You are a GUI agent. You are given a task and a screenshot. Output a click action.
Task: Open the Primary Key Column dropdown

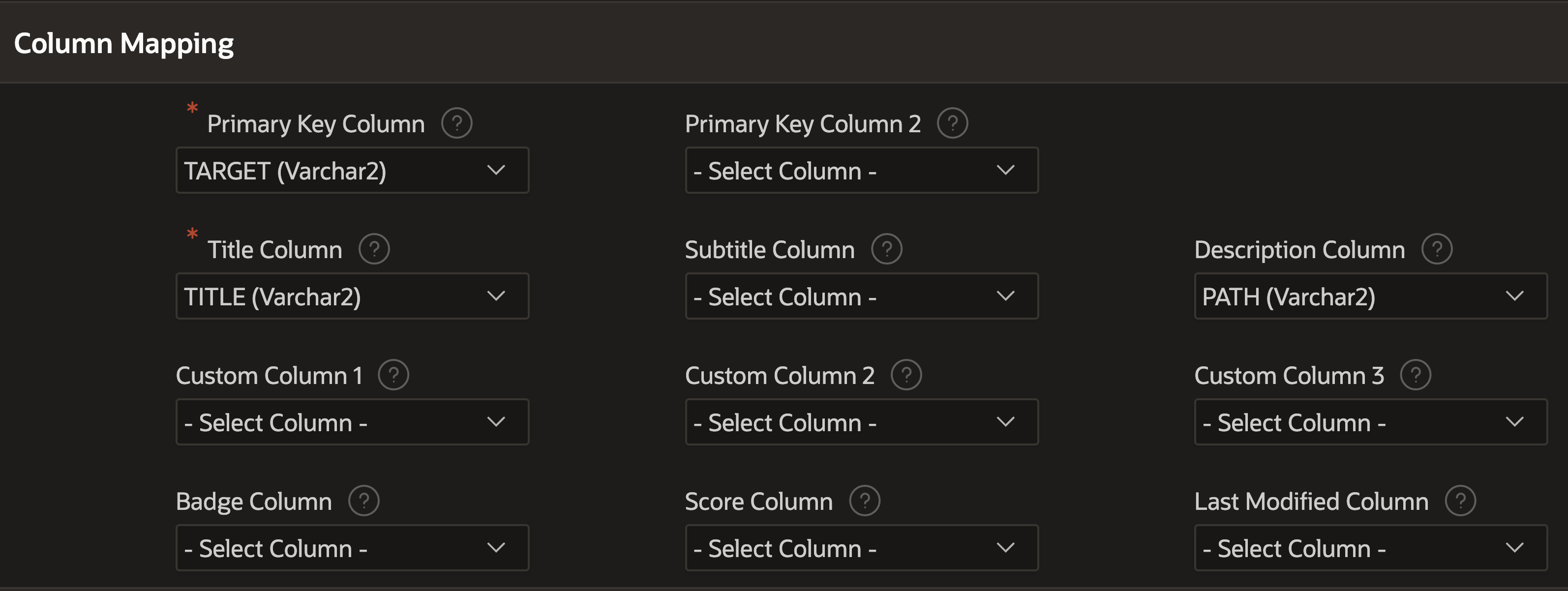[x=353, y=171]
